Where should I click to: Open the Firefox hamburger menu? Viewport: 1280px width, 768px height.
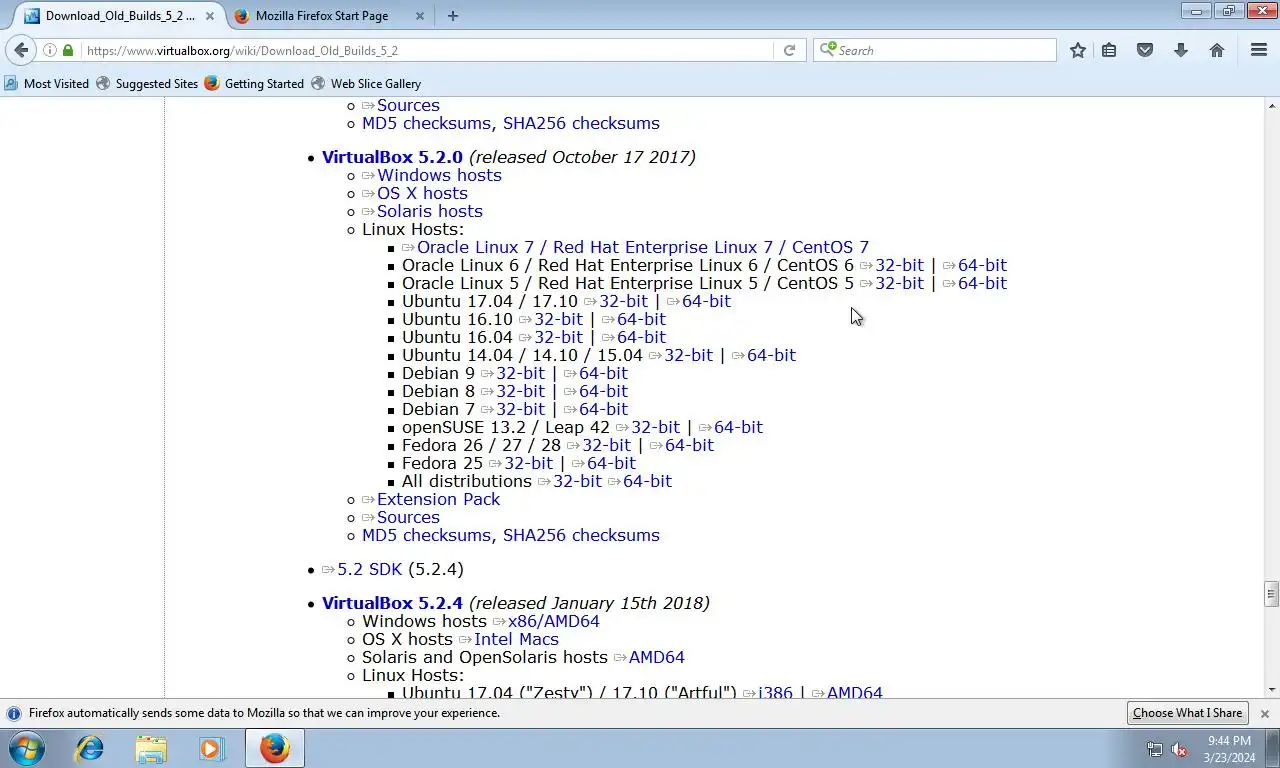pos(1259,50)
